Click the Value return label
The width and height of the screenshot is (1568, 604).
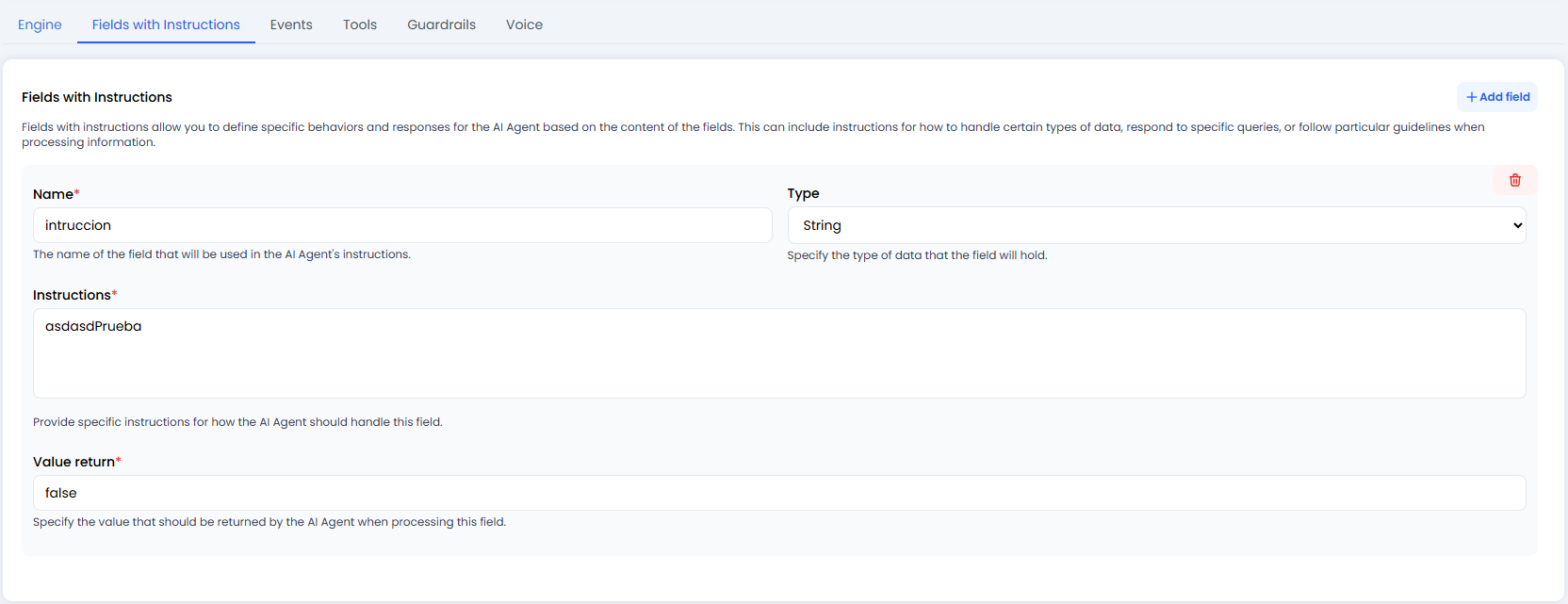click(76, 462)
